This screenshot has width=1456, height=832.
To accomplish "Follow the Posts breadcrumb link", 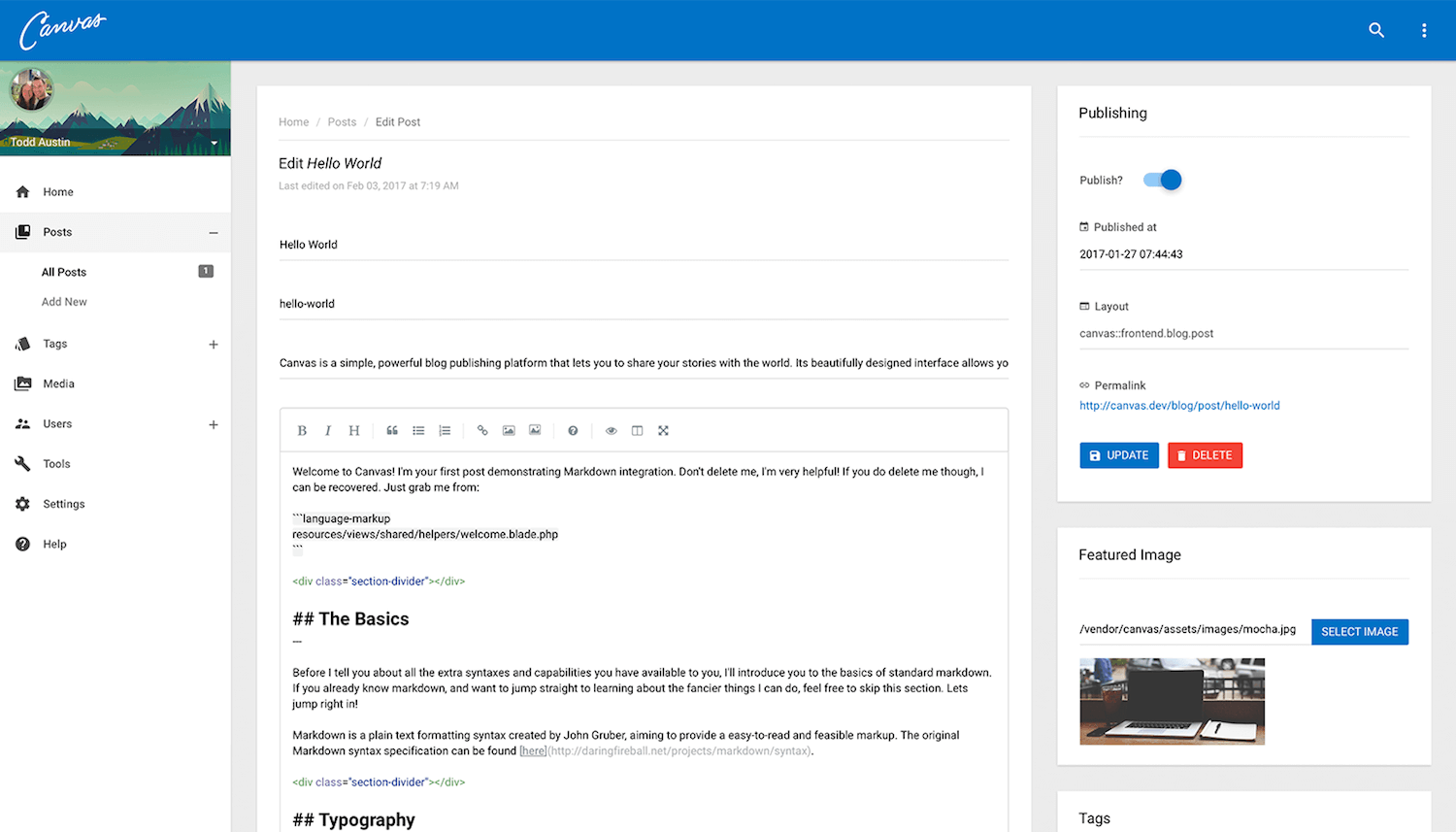I will pos(342,122).
